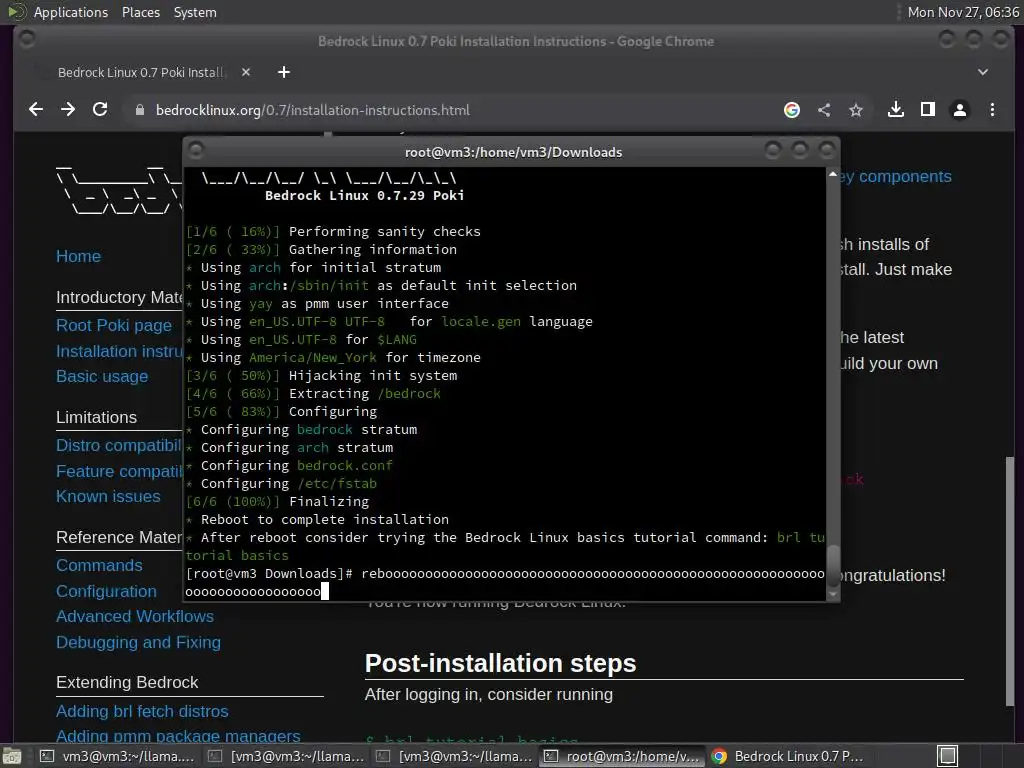The width and height of the screenshot is (1024, 768).
Task: Click the key components link
Action: (896, 176)
